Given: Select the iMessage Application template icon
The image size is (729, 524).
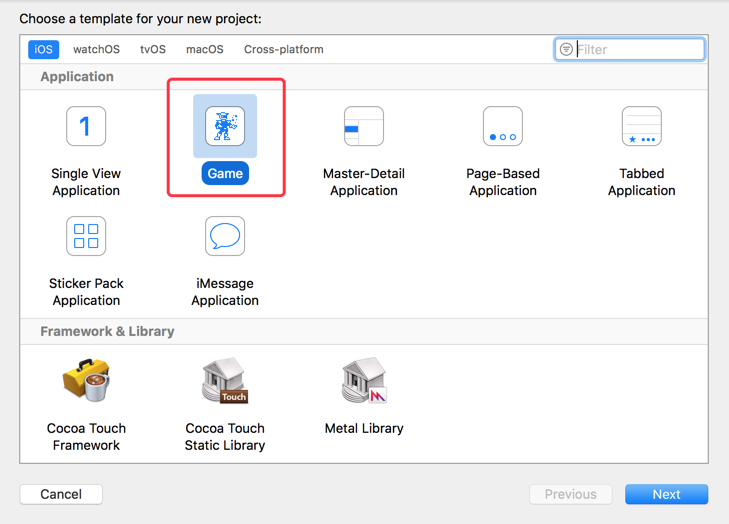Looking at the screenshot, I should pyautogui.click(x=225, y=236).
